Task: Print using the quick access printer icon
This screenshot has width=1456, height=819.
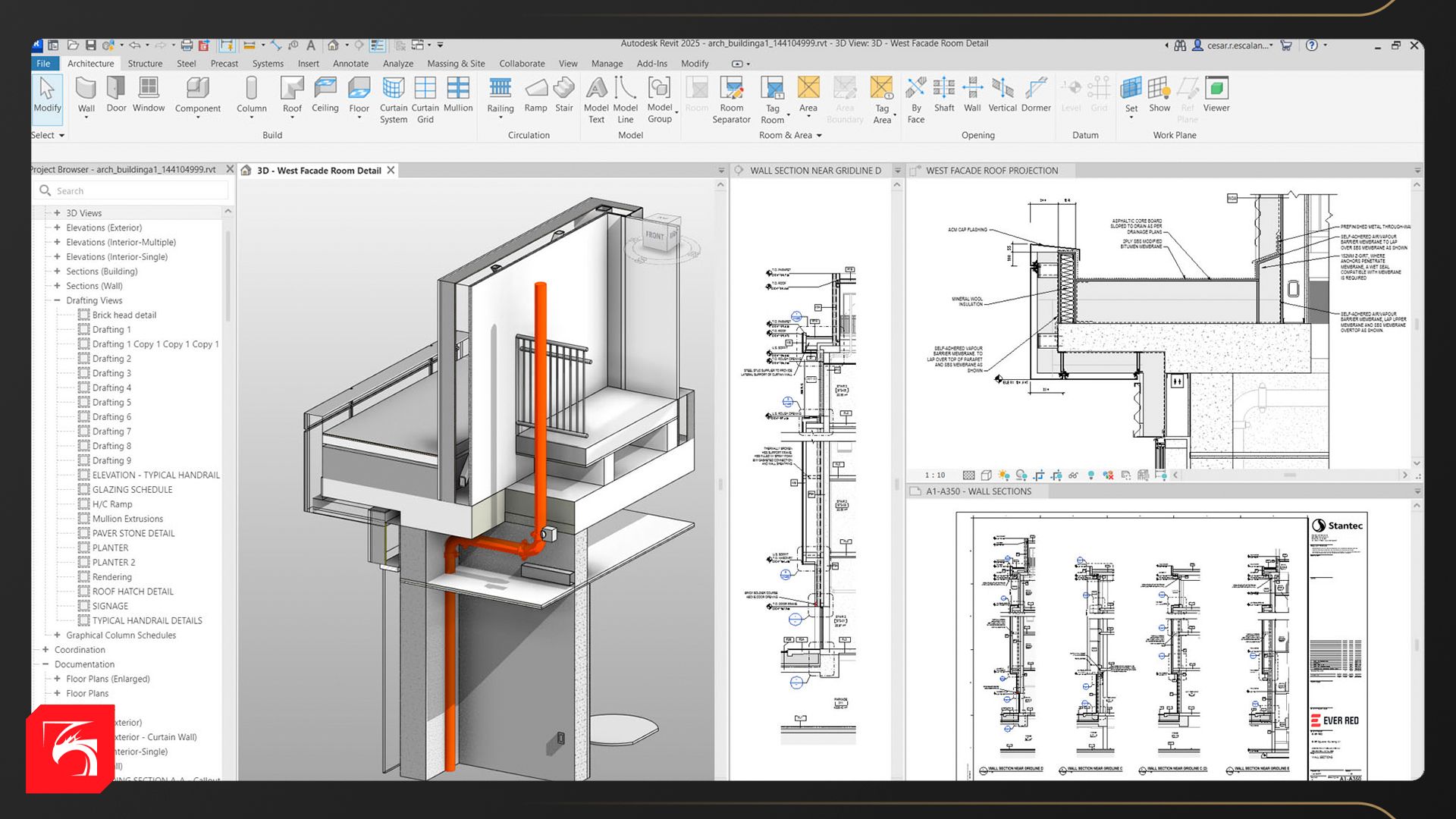Action: (x=187, y=45)
